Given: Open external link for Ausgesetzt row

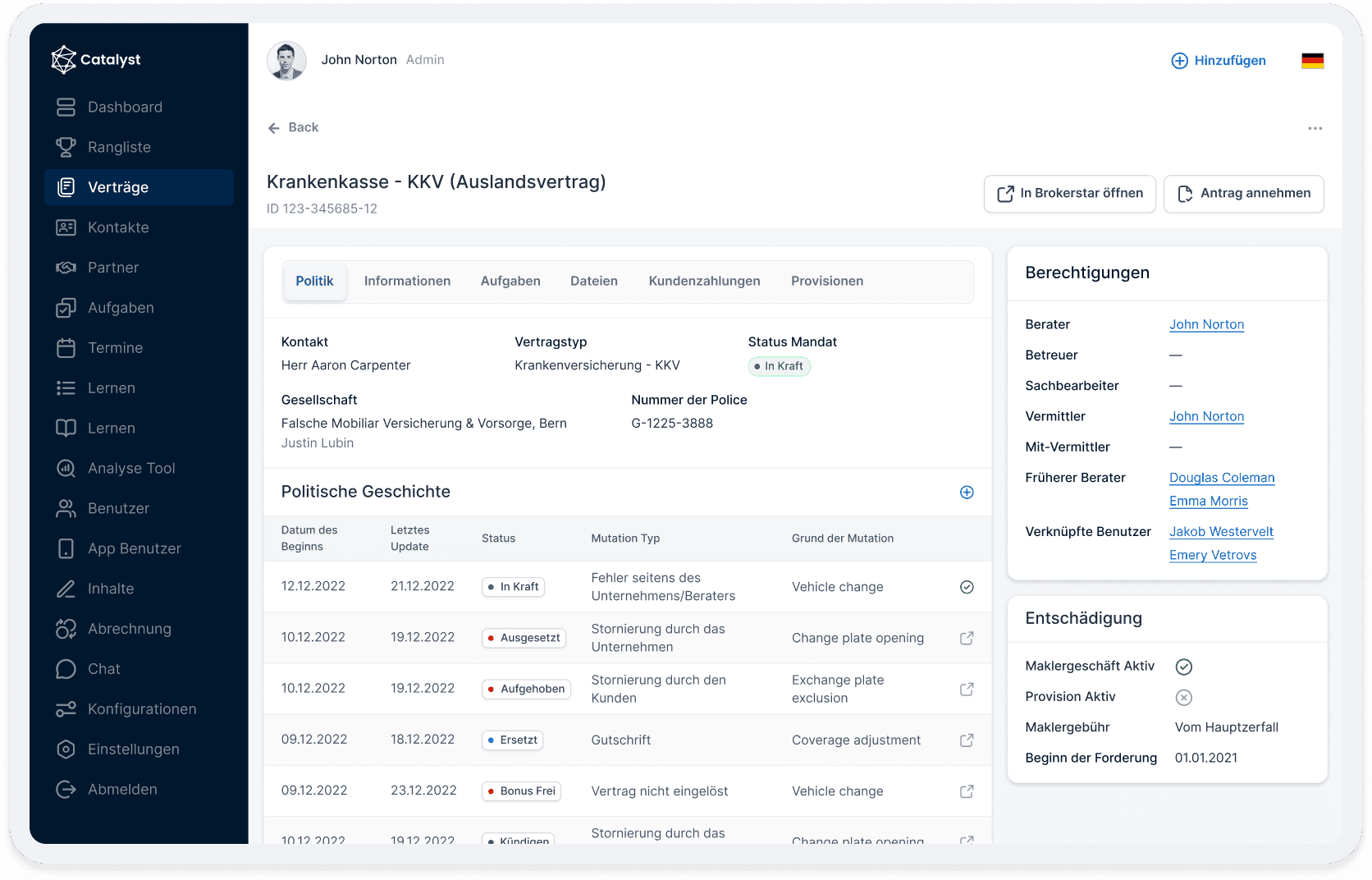Looking at the screenshot, I should pyautogui.click(x=967, y=639).
